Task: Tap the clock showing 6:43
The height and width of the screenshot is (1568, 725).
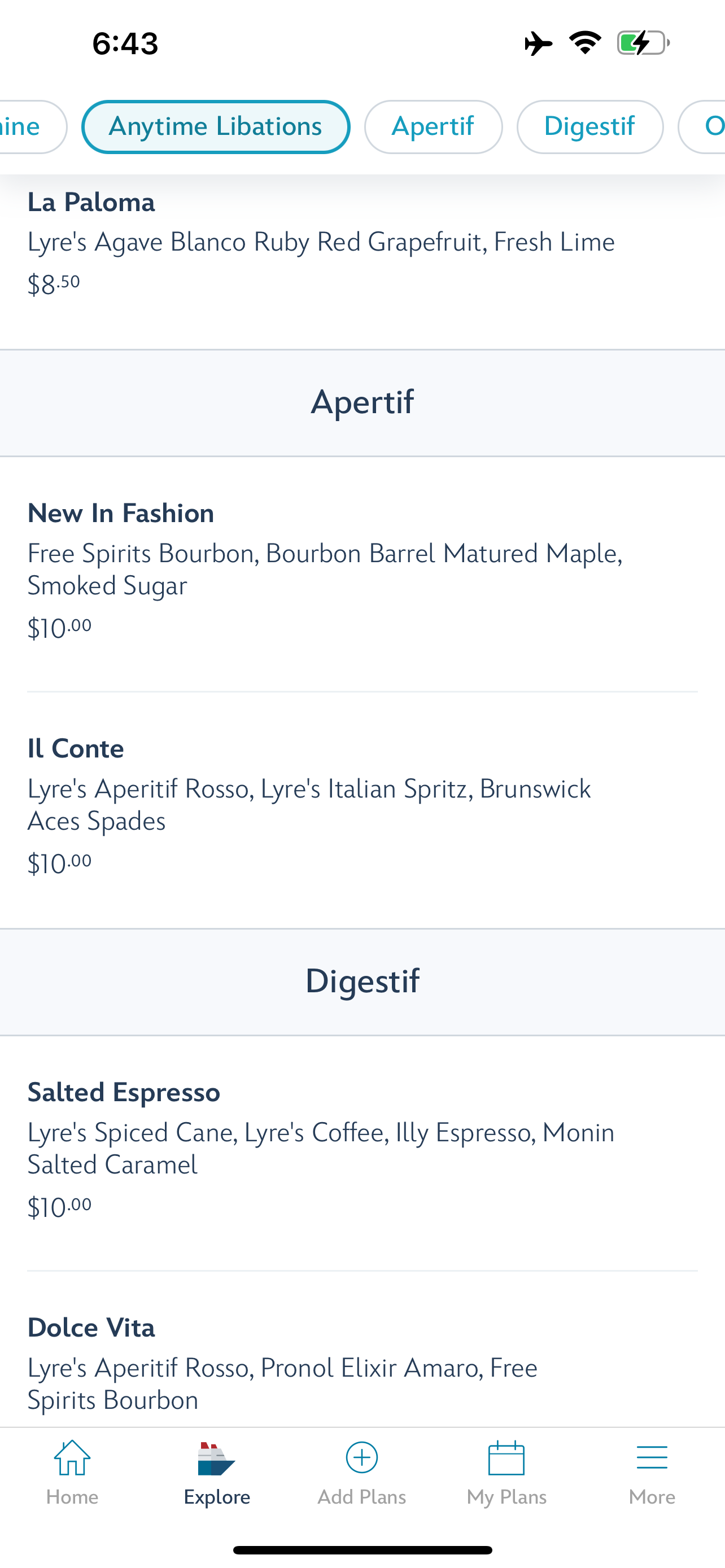Action: tap(125, 44)
